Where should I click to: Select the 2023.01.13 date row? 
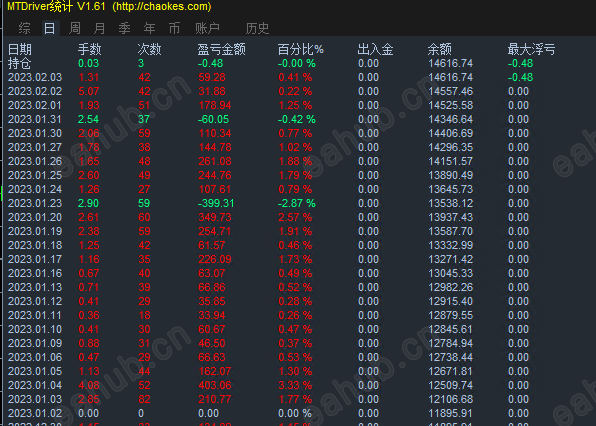(35, 287)
